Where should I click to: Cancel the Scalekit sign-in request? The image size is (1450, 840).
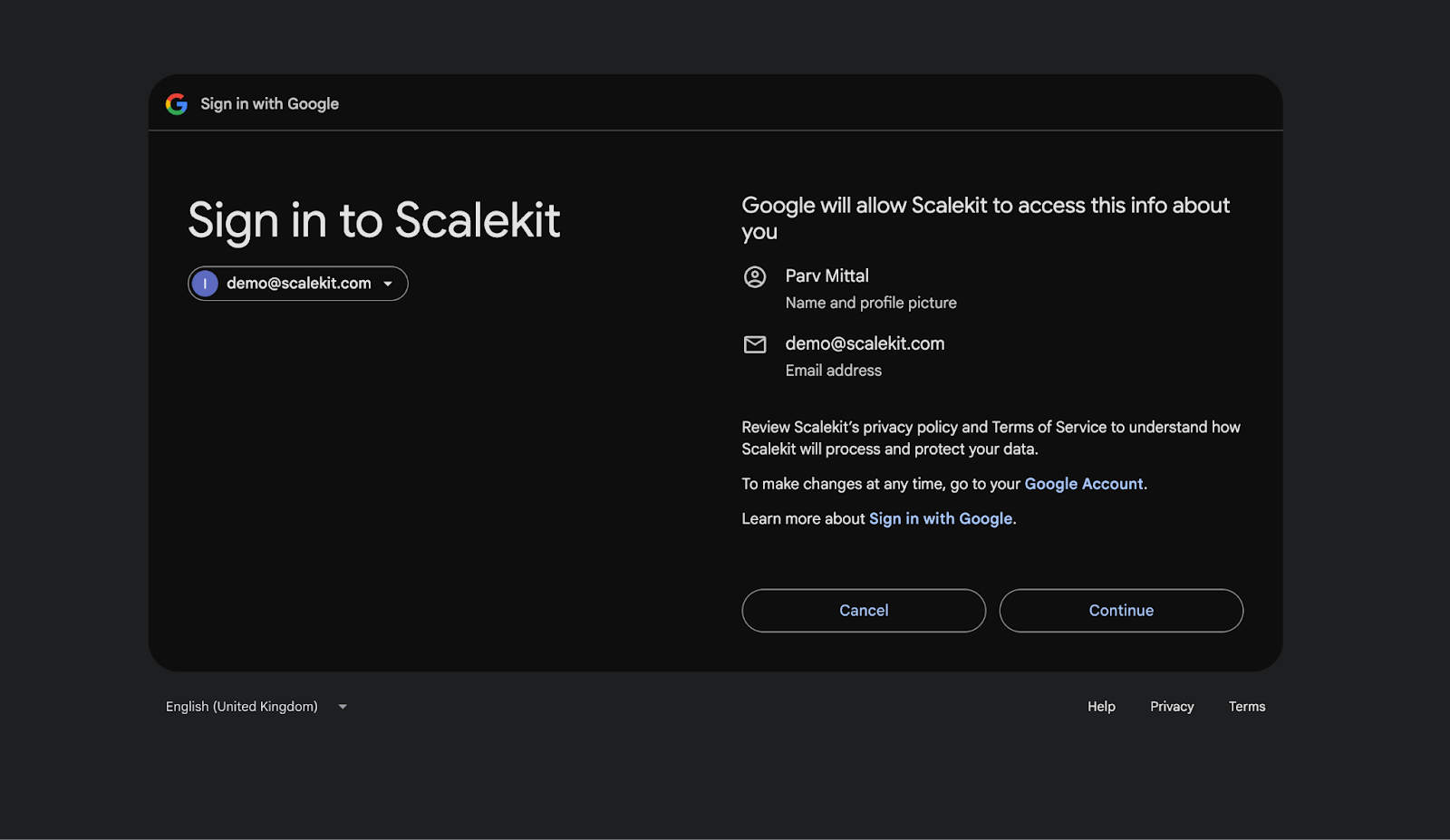863,610
